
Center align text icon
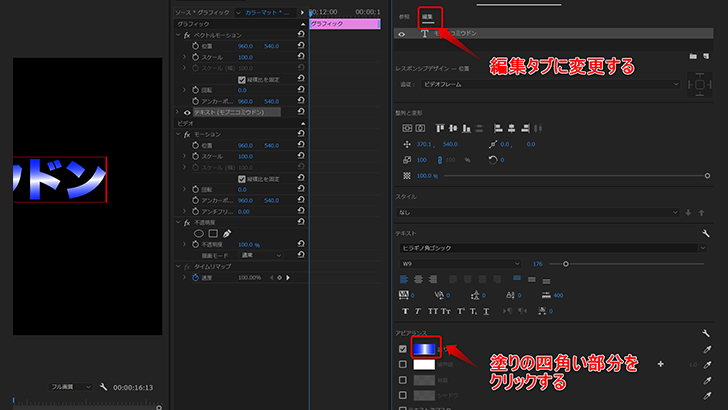418,279
